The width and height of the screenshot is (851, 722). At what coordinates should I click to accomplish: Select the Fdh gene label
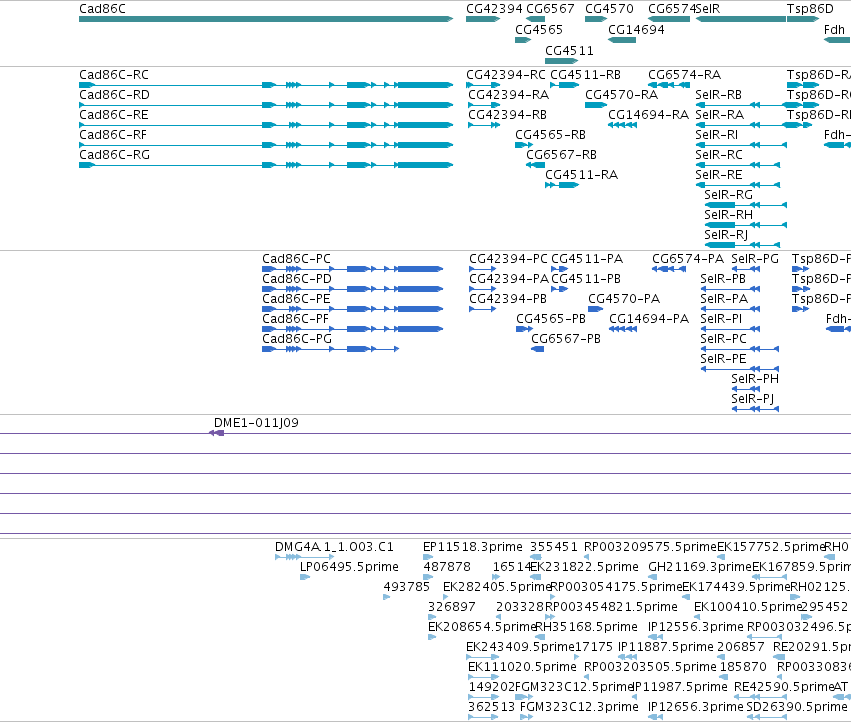[x=834, y=30]
